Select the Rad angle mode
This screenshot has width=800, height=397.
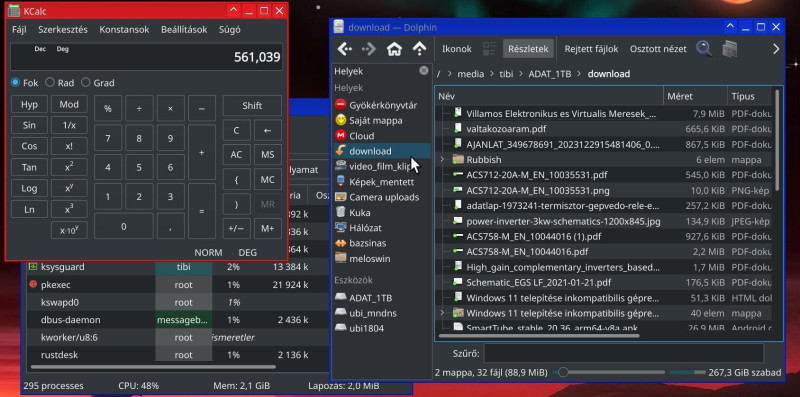59,83
